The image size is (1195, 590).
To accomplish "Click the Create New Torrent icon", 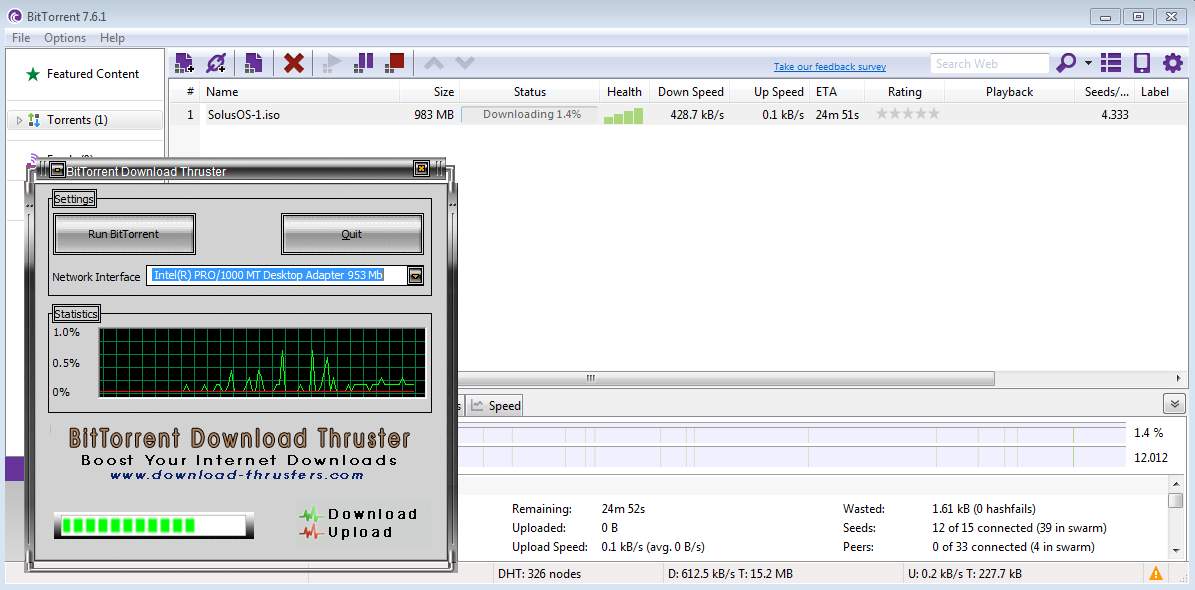I will click(x=253, y=63).
